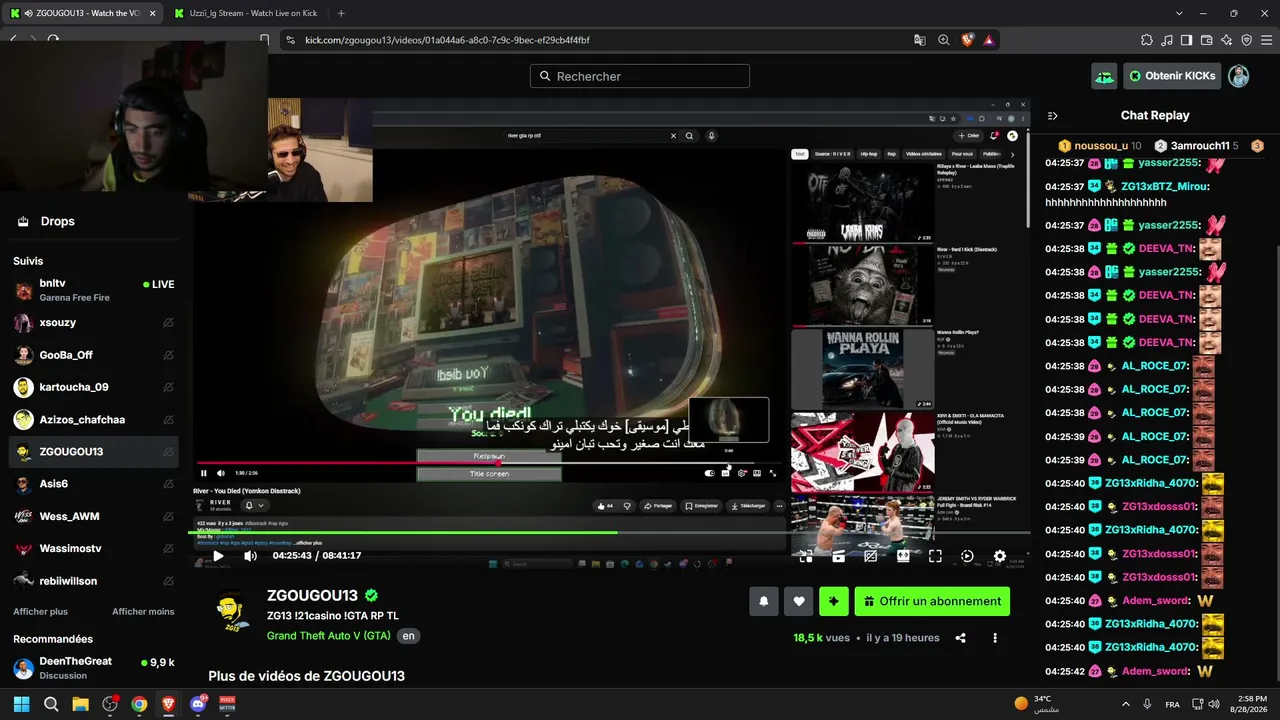Collapse the Chat Replay panel
Screen dimensions: 1280x720
pos(1052,116)
